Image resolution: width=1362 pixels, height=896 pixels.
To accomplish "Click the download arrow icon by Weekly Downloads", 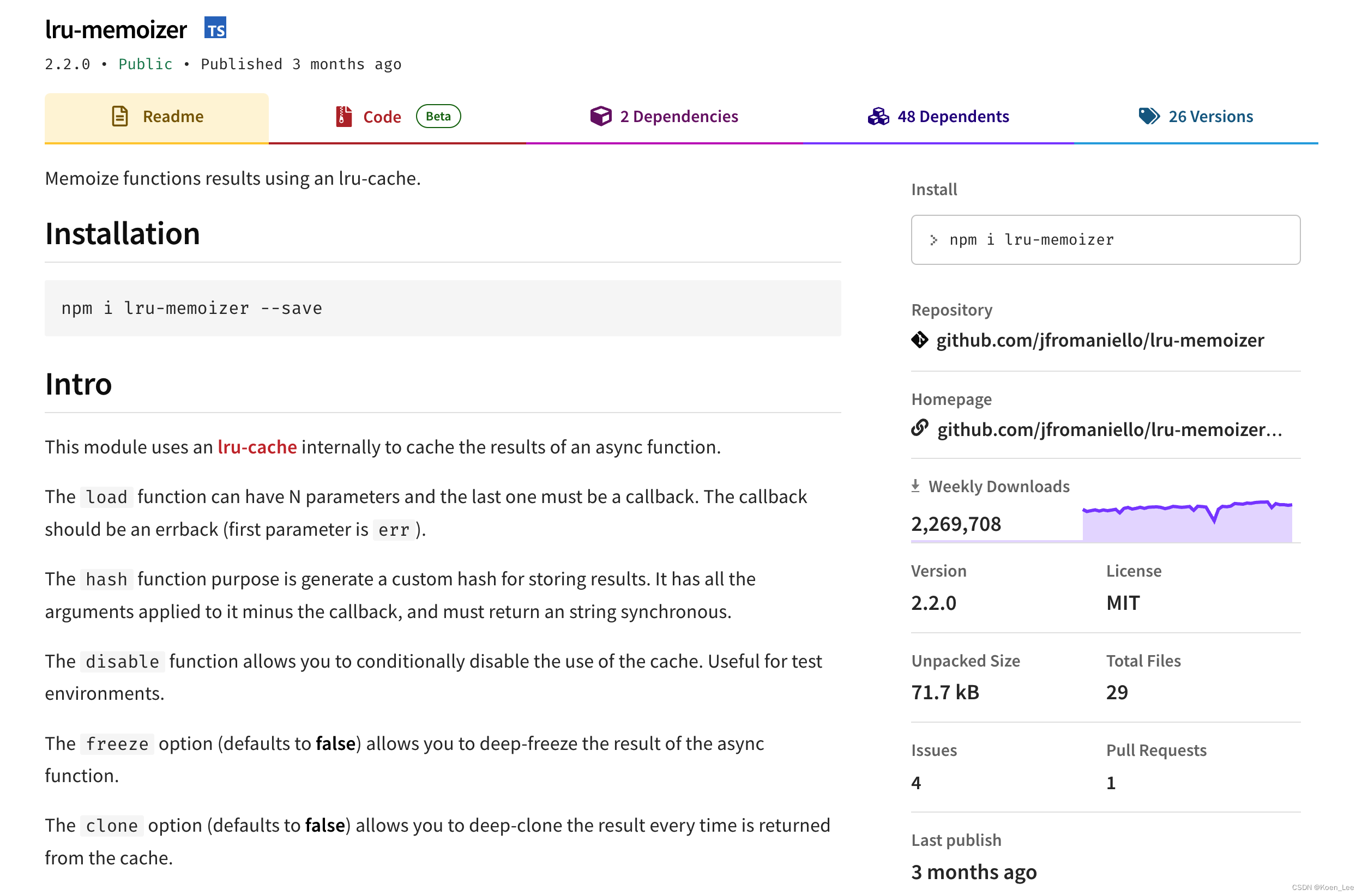I will pos(915,486).
